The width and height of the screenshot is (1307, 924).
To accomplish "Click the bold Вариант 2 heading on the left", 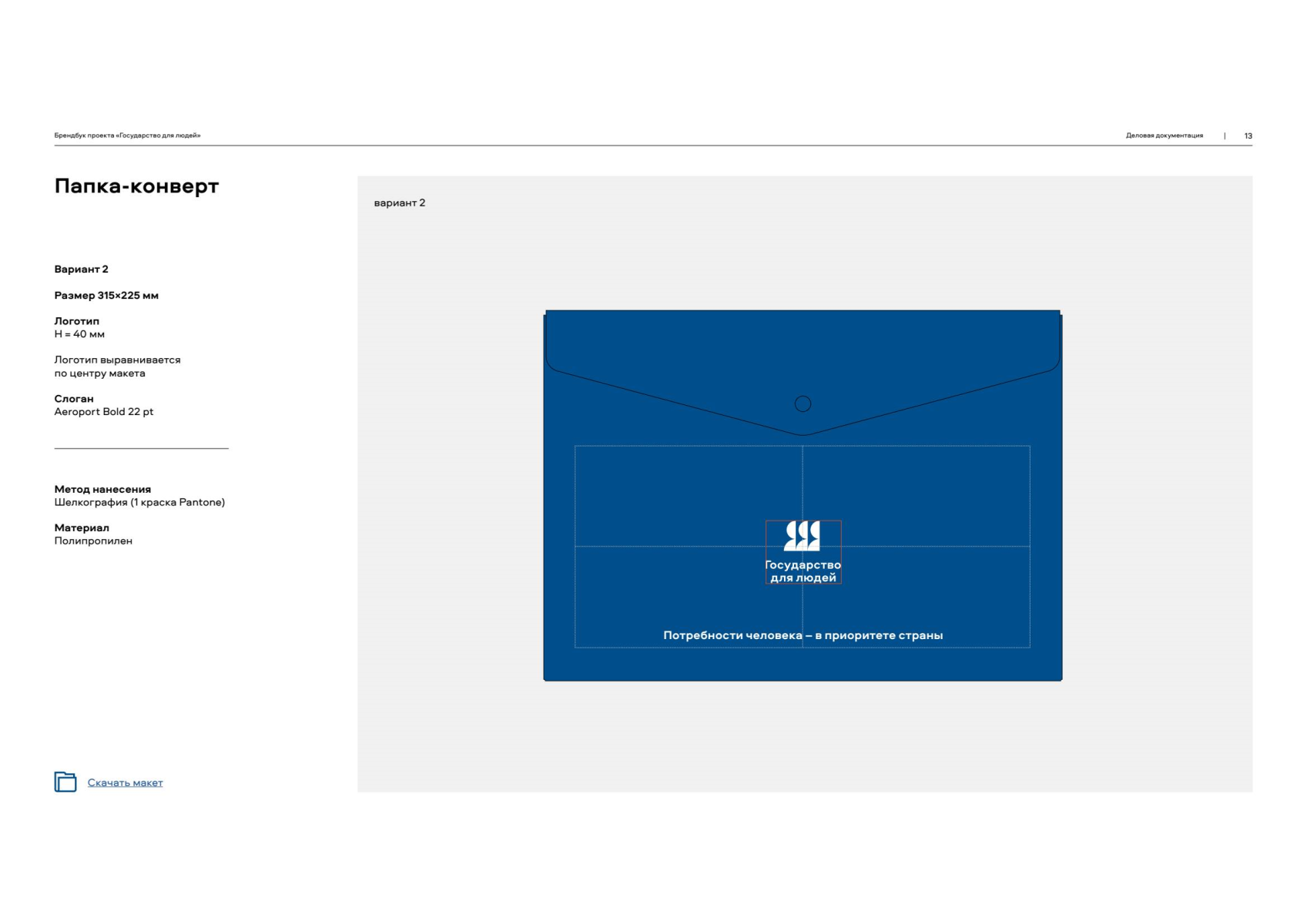I will click(81, 269).
